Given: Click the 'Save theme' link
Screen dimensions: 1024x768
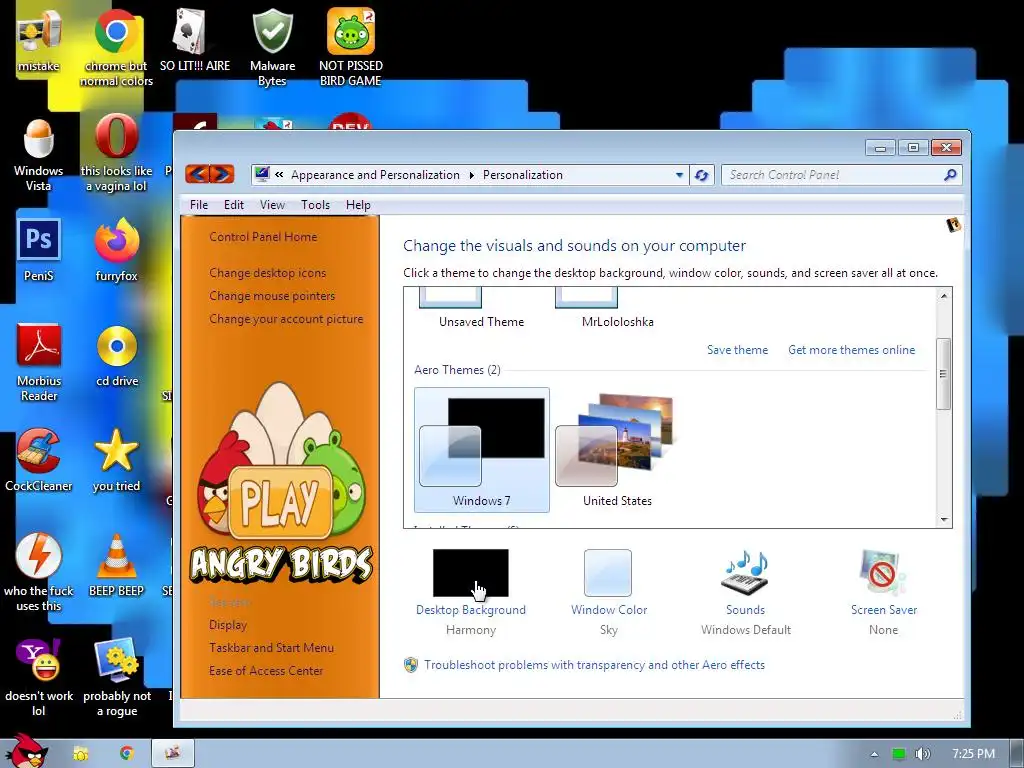Looking at the screenshot, I should pyautogui.click(x=737, y=350).
